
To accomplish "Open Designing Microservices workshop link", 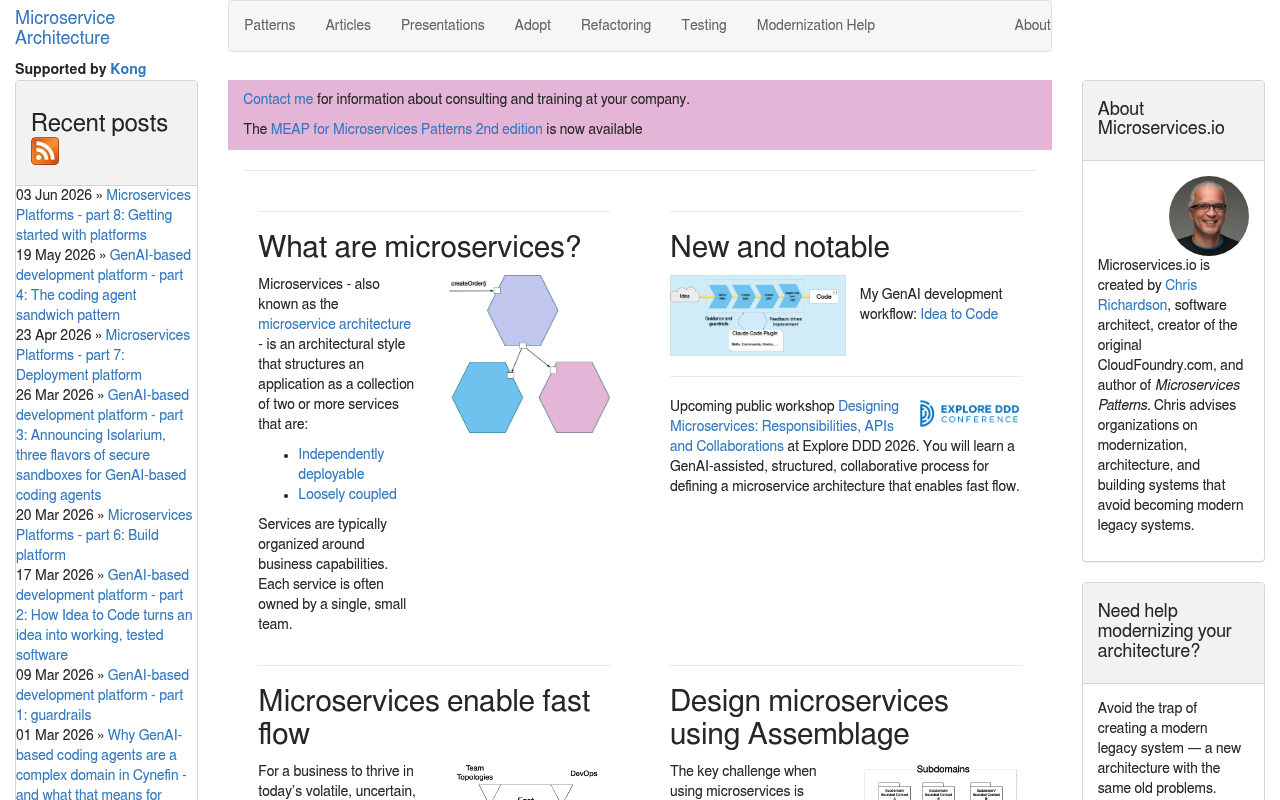I will coord(784,426).
